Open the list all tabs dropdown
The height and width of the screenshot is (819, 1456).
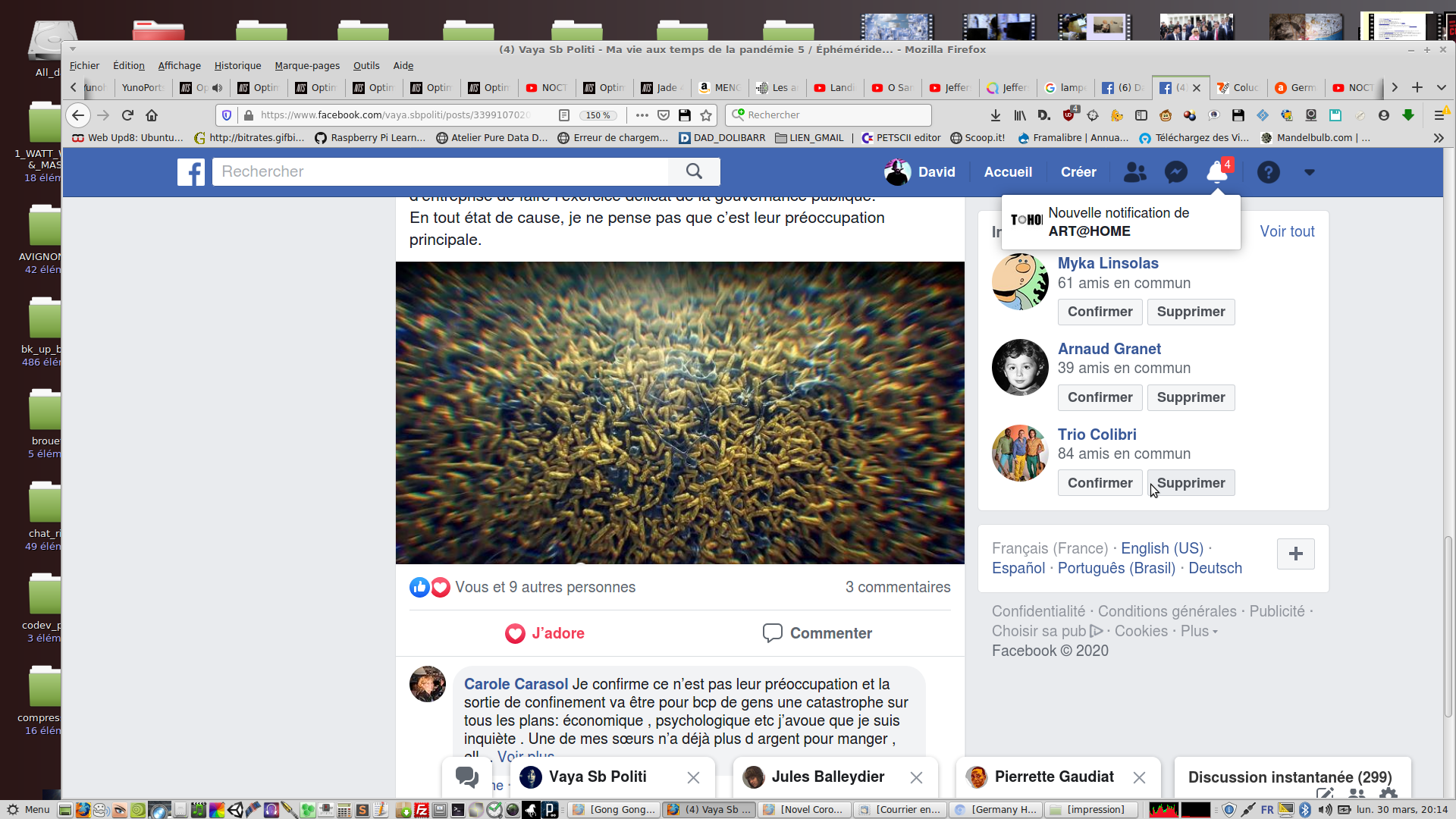[x=1441, y=88]
